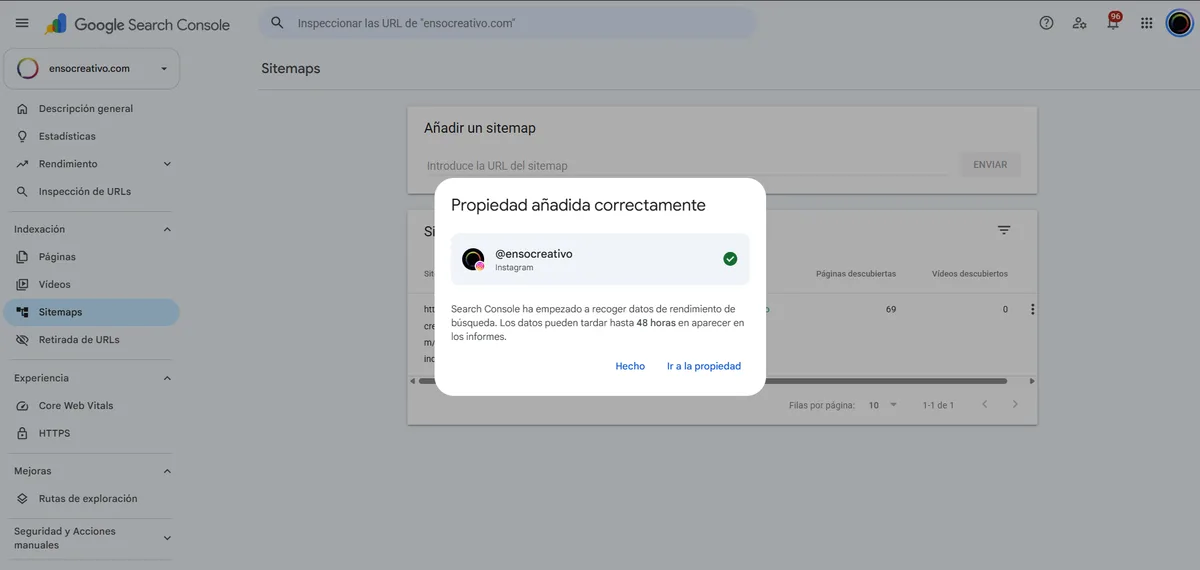Click the Vídeos descubiertos column header
This screenshot has width=1200, height=570.
tap(970, 273)
